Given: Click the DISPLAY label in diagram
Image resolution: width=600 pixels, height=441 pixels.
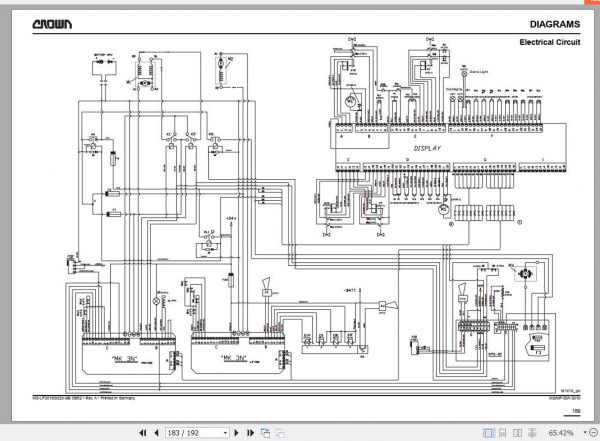Looking at the screenshot, I should pos(427,148).
